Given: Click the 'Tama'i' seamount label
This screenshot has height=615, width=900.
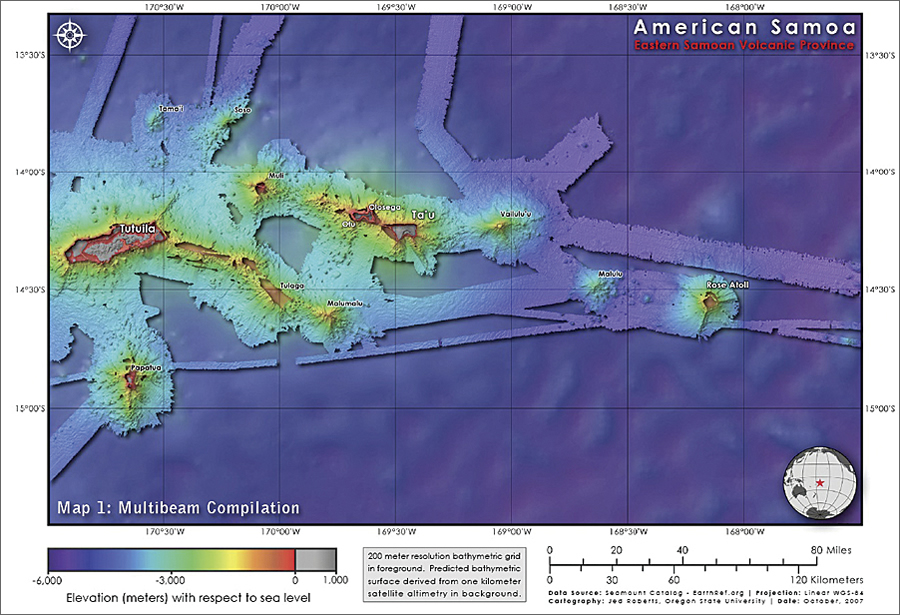Looking at the screenshot, I should tap(171, 109).
